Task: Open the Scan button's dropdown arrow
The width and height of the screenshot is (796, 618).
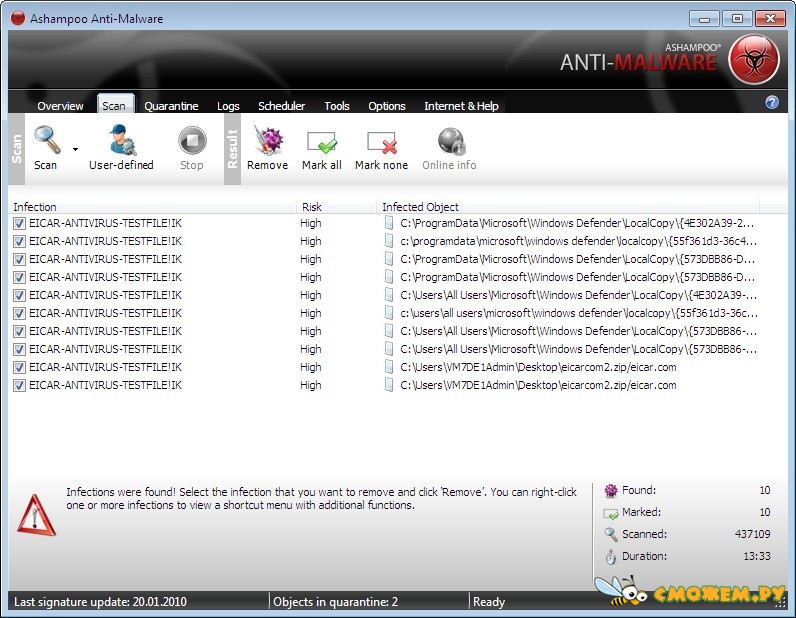Action: [75, 149]
